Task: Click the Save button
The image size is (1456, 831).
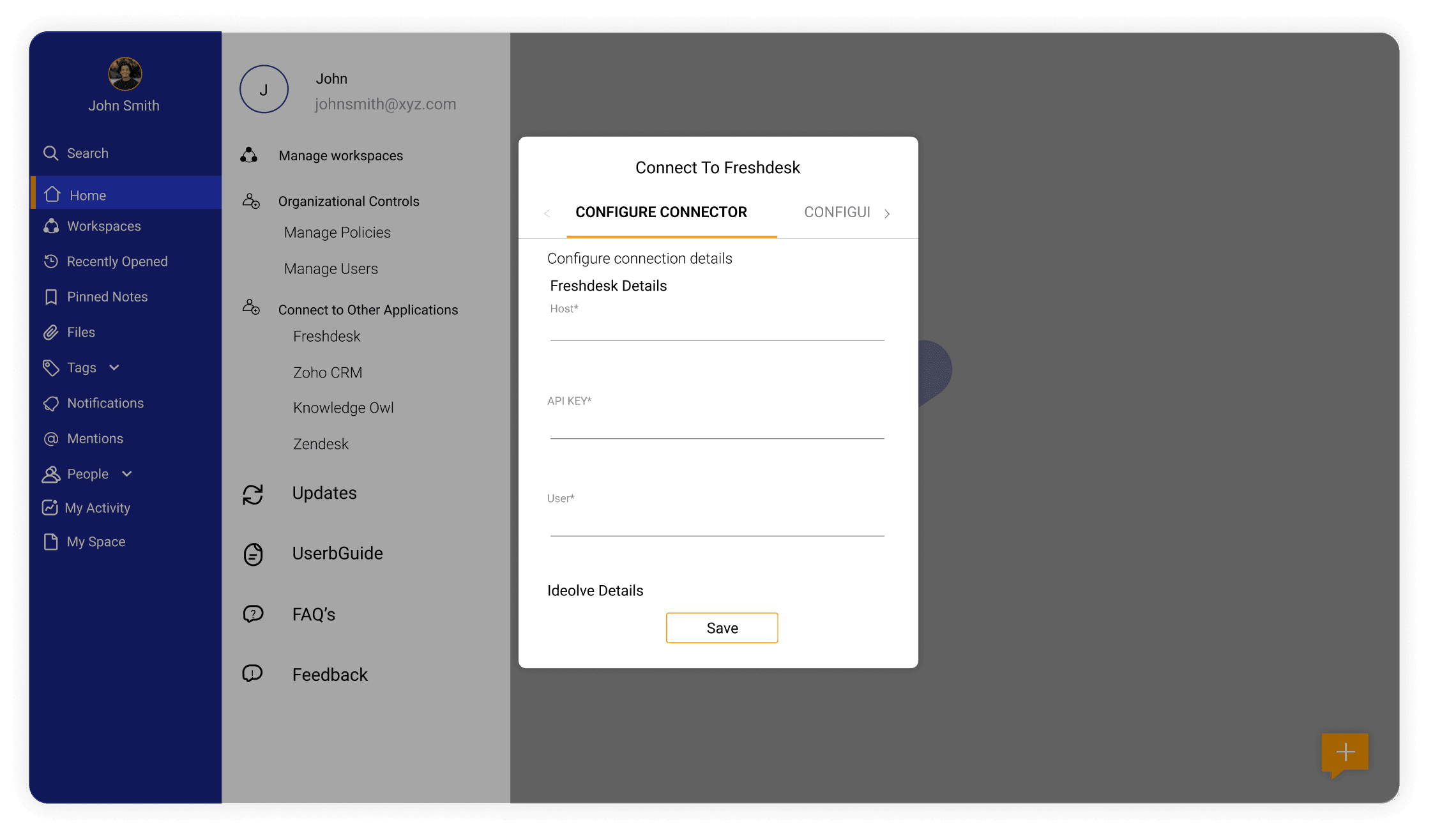Action: coord(722,628)
